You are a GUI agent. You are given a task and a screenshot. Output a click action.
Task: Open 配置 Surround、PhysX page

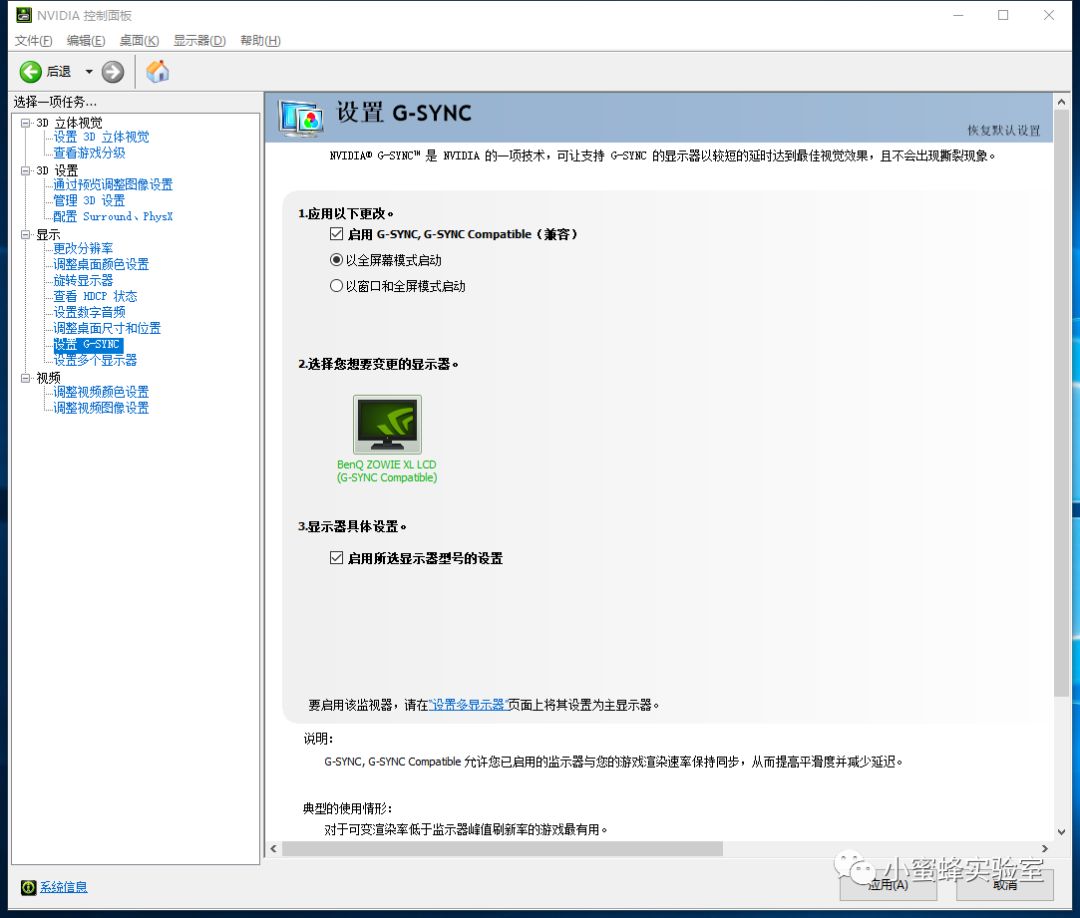[x=113, y=216]
